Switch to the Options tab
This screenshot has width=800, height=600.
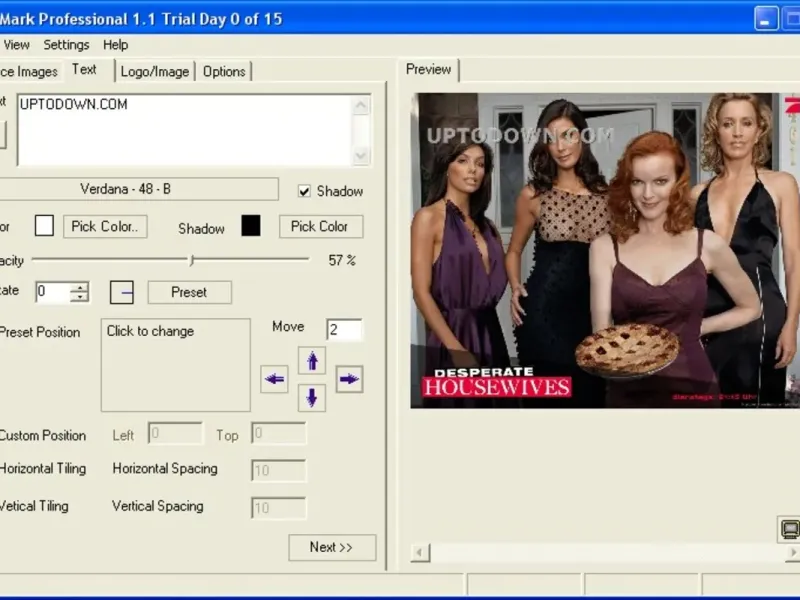click(x=224, y=71)
